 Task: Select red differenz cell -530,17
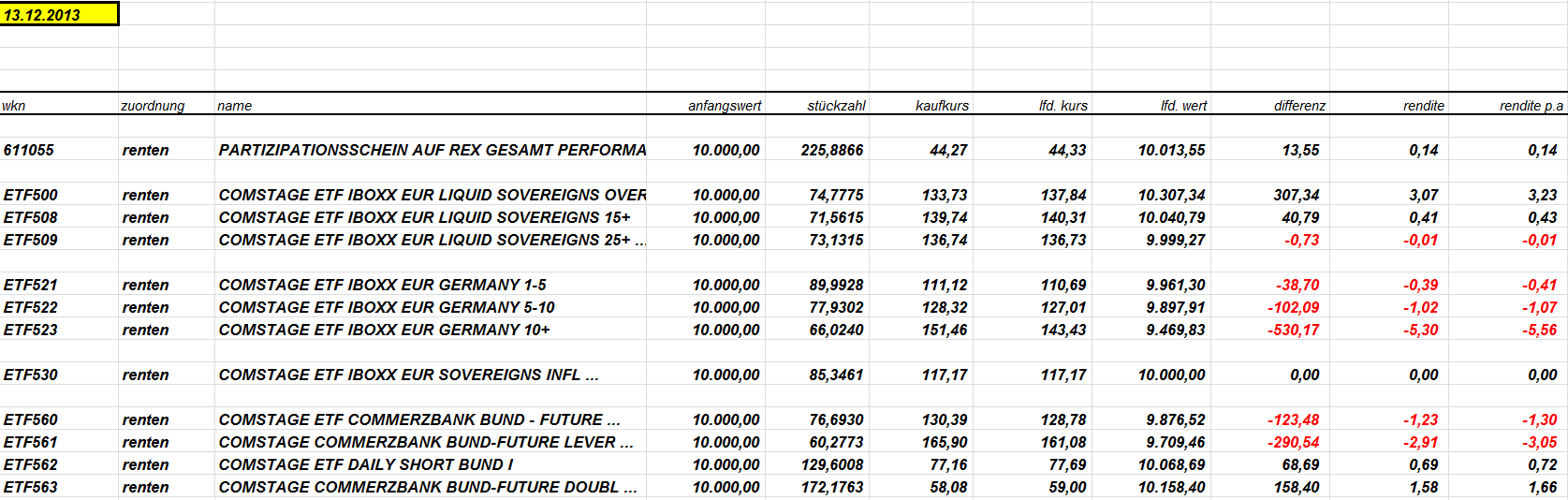pyautogui.click(x=1270, y=329)
